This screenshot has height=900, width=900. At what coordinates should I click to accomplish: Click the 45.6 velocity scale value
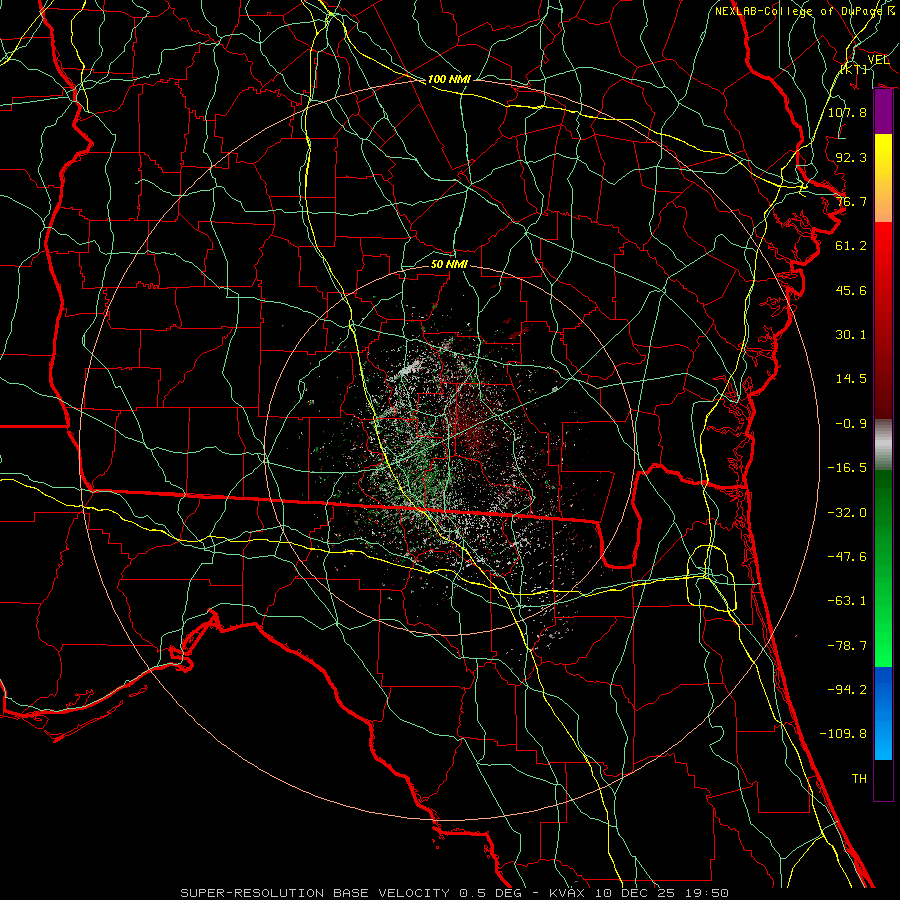[851, 290]
